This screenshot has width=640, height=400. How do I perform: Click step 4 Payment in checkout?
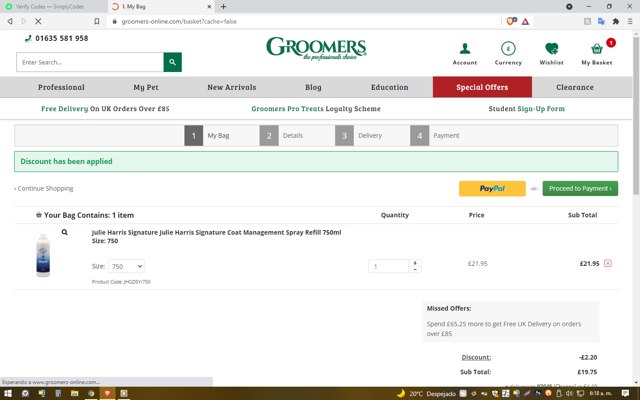pyautogui.click(x=435, y=136)
